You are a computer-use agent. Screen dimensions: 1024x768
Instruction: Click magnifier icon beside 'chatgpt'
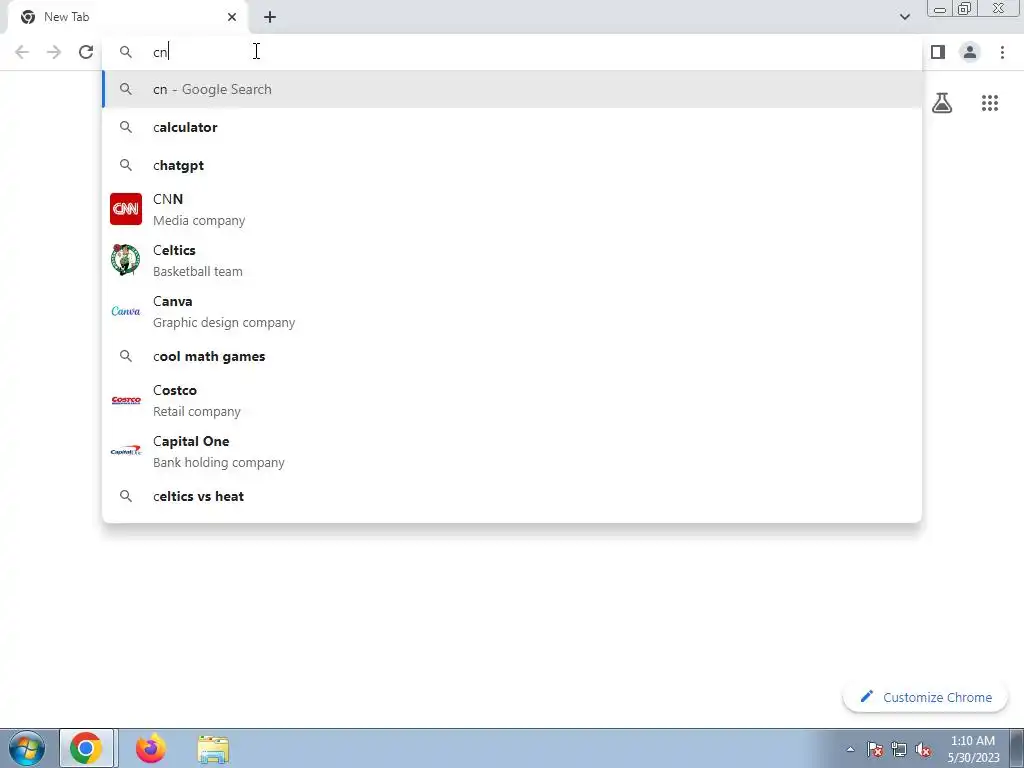click(126, 165)
